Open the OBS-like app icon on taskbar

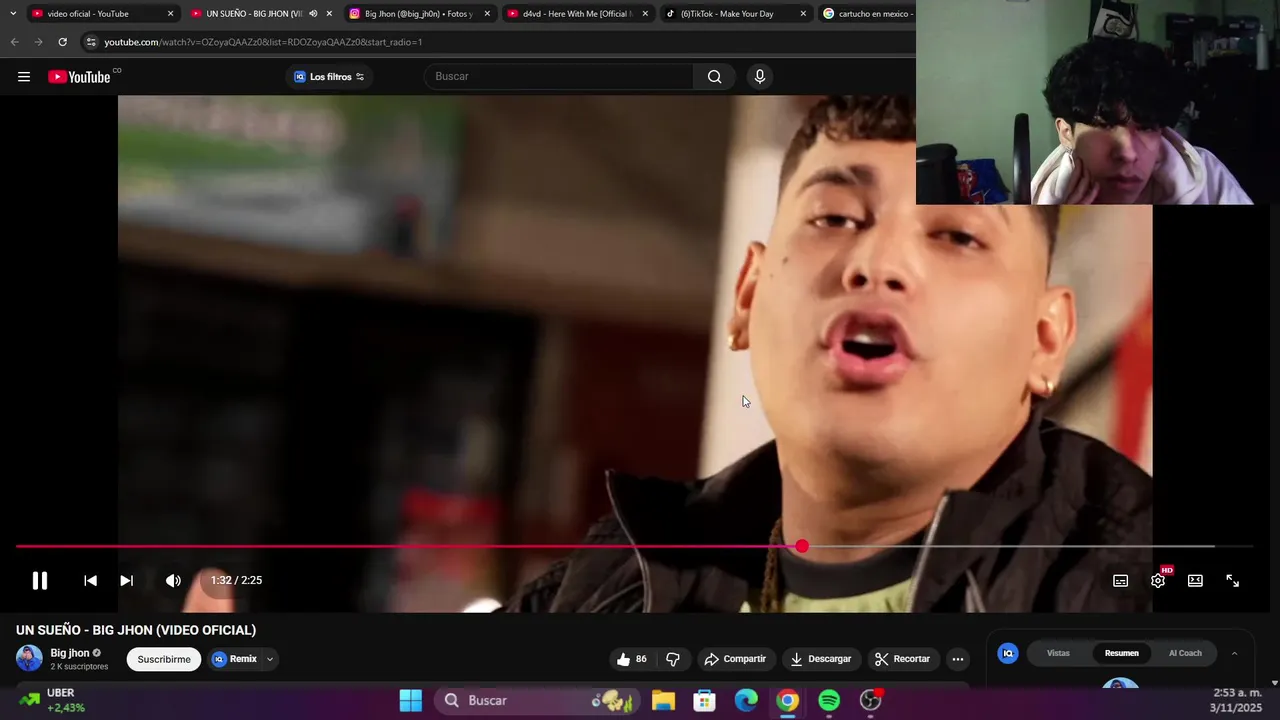871,700
